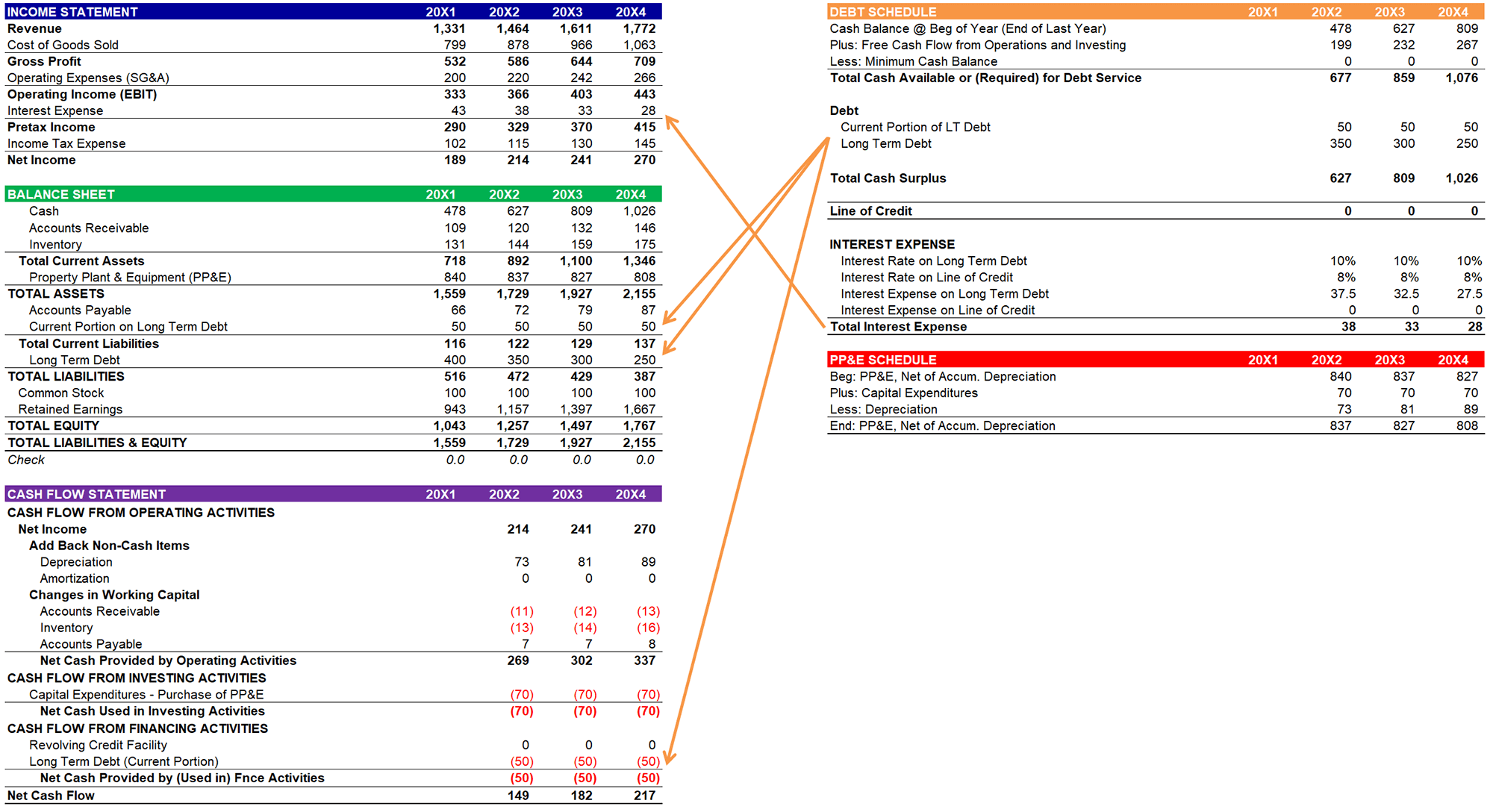
Task: Select the End: PP&E, Net of Accum. Depreciation row
Action: pyautogui.click(x=944, y=425)
